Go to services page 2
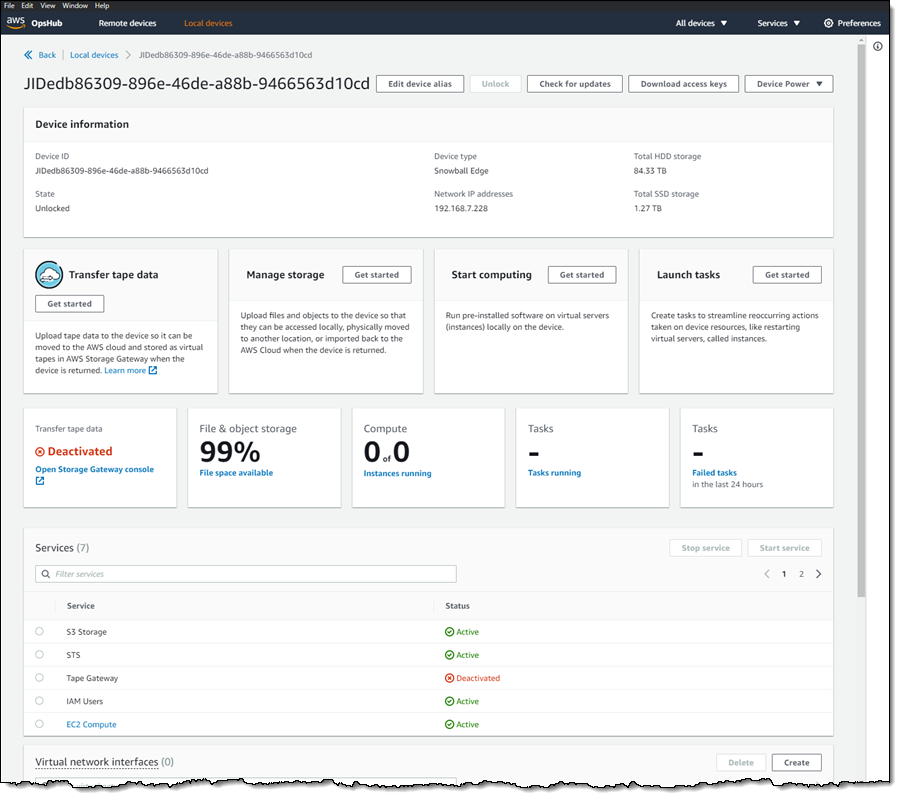Image resolution: width=900 pixels, height=798 pixels. click(801, 574)
